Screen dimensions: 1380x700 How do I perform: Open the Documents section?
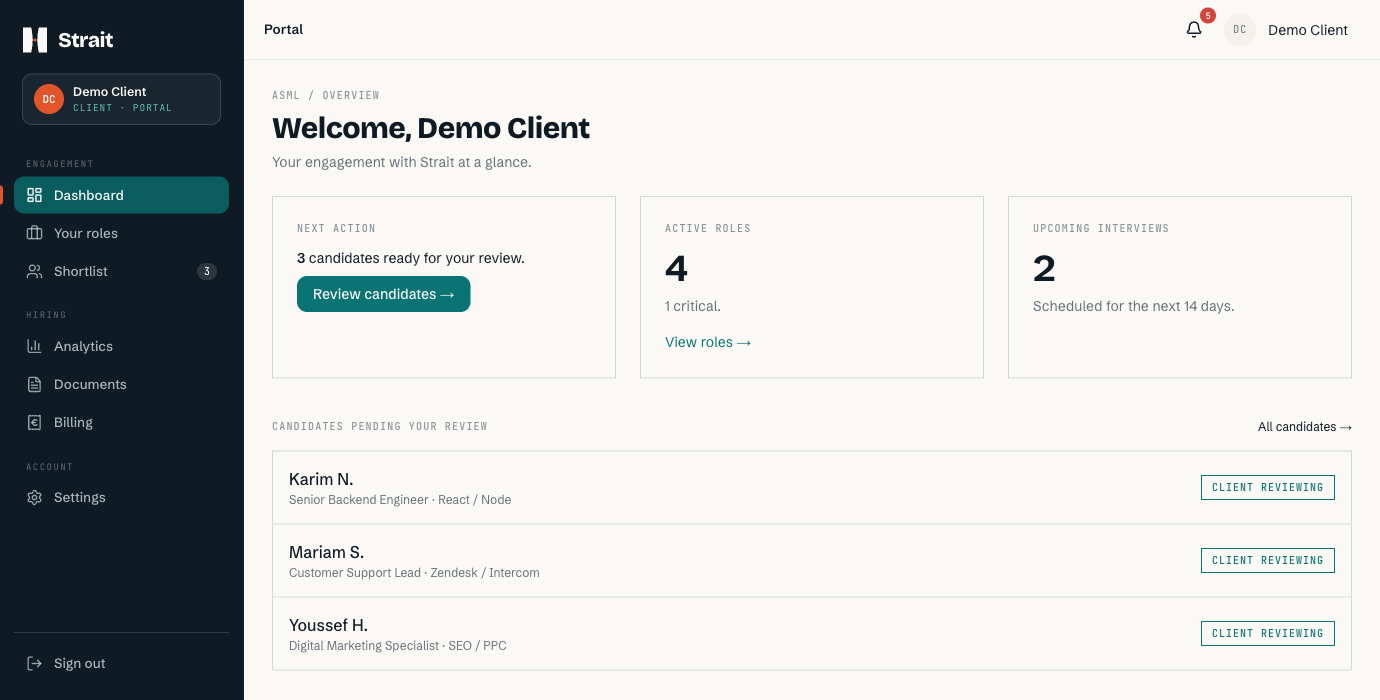(x=121, y=384)
